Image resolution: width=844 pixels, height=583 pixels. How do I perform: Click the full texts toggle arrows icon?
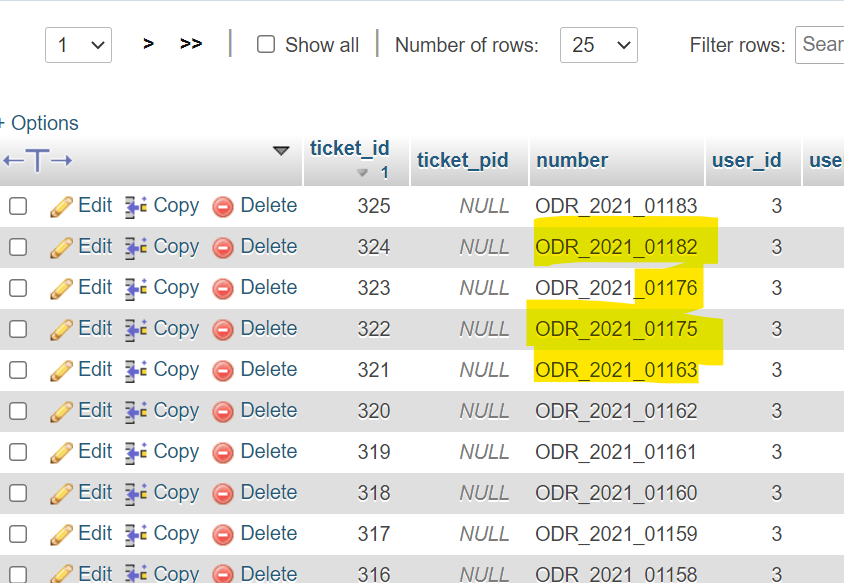38,160
